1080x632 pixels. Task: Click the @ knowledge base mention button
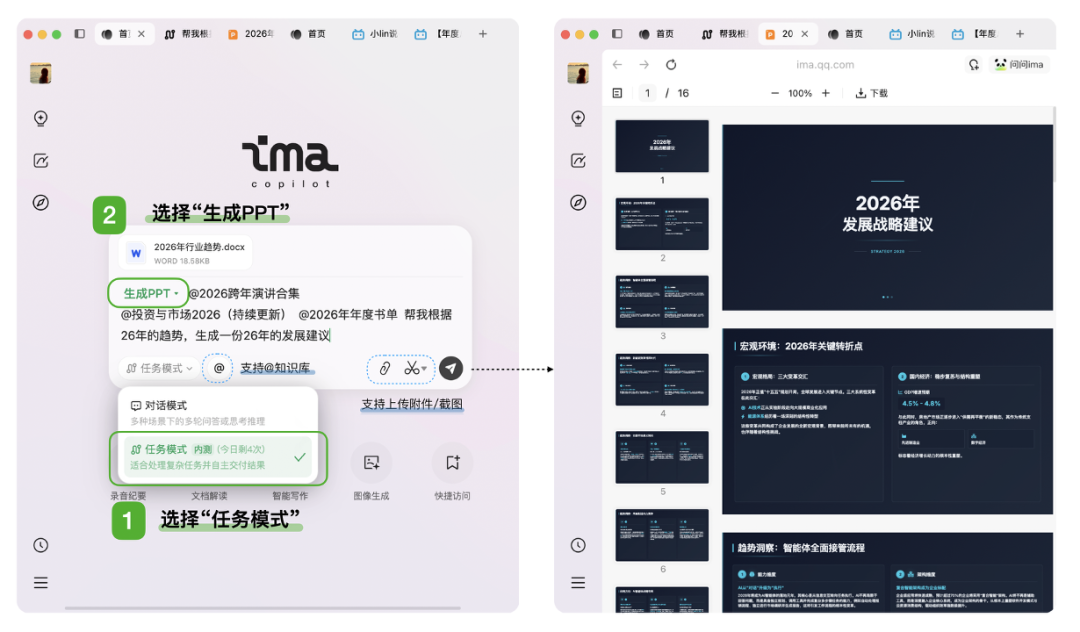pyautogui.click(x=219, y=368)
